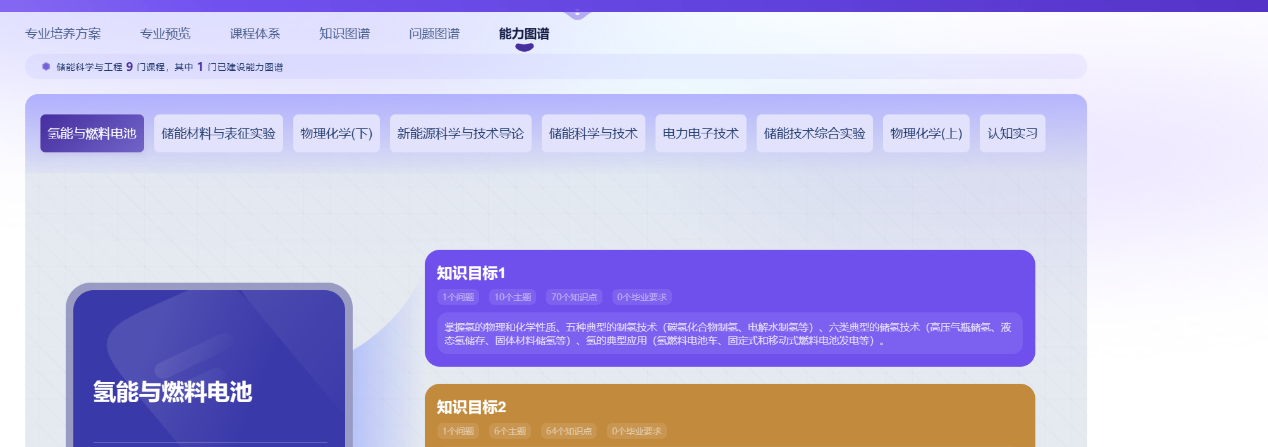The image size is (1268, 447).
Task: Select the 电力电子技术 course chip
Action: 700,133
